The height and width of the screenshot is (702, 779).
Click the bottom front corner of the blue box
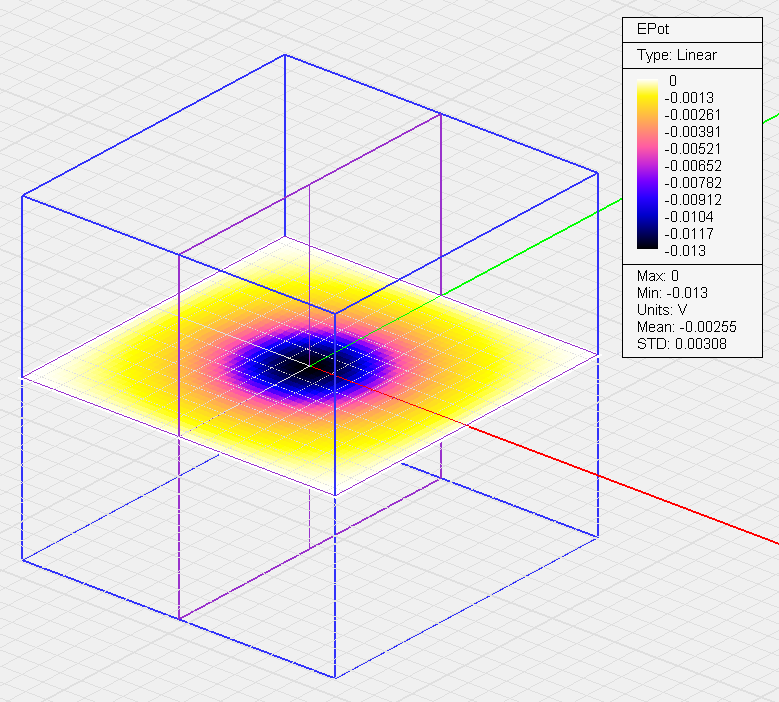(333, 677)
